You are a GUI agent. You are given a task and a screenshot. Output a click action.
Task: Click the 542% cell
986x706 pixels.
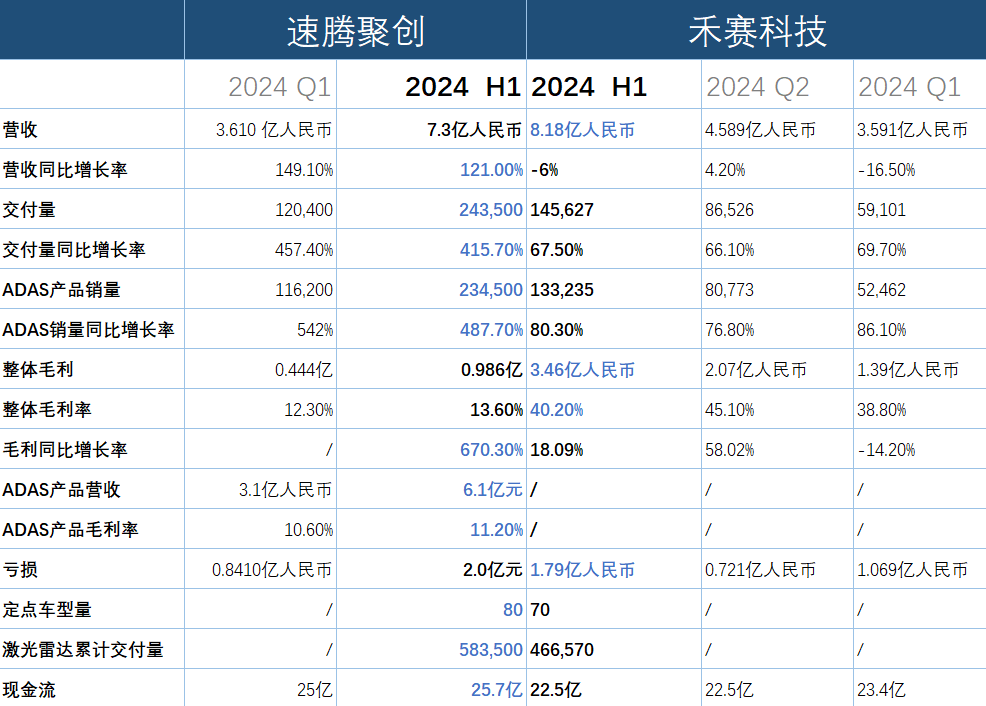pyautogui.click(x=260, y=329)
